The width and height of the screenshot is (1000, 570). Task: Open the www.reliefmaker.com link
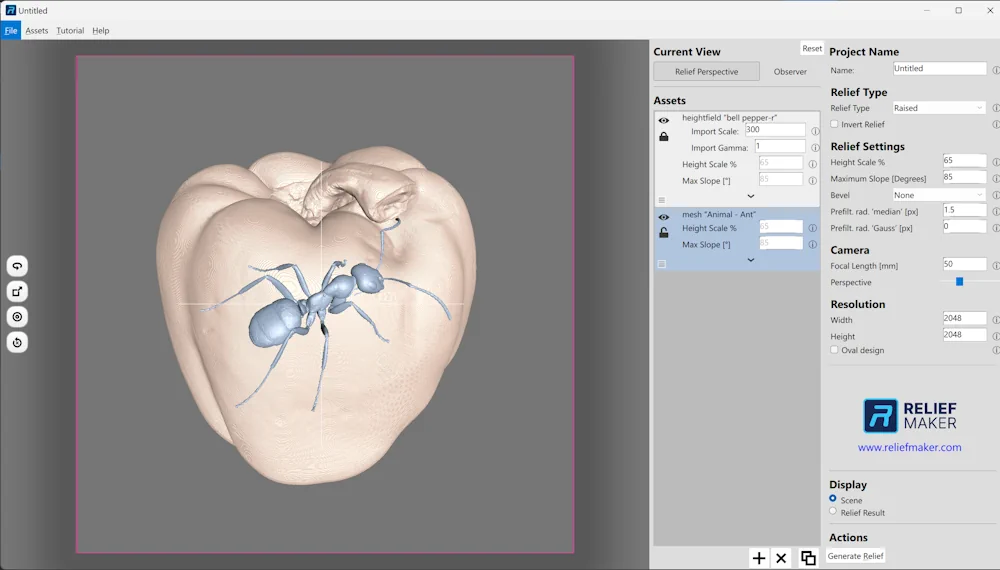pyautogui.click(x=909, y=448)
